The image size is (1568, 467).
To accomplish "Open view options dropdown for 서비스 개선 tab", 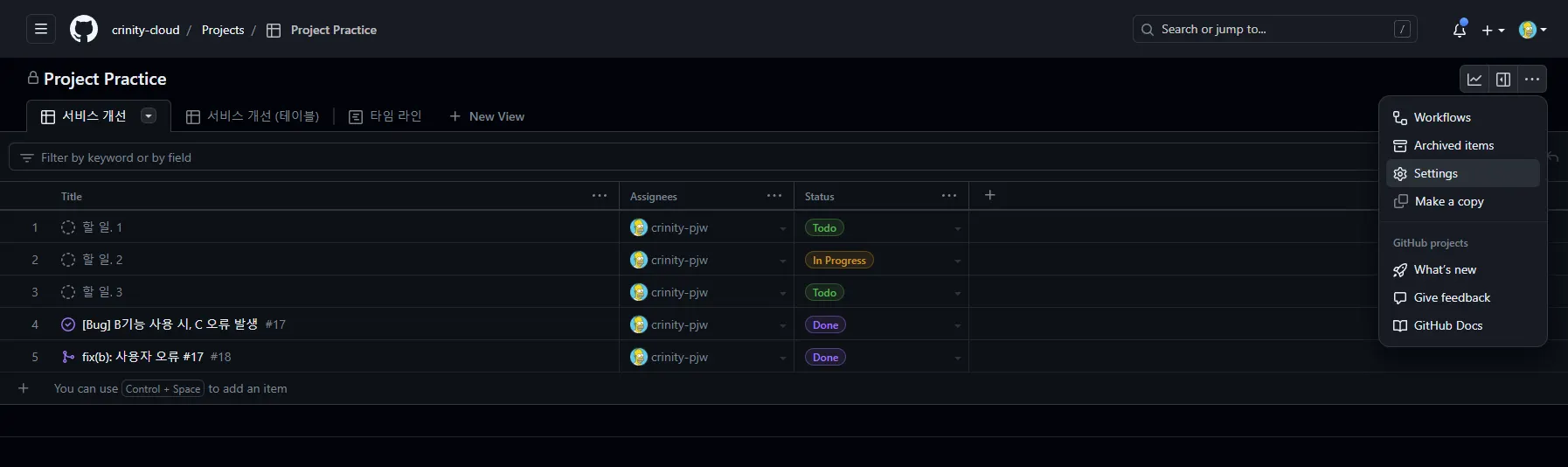I will [149, 116].
